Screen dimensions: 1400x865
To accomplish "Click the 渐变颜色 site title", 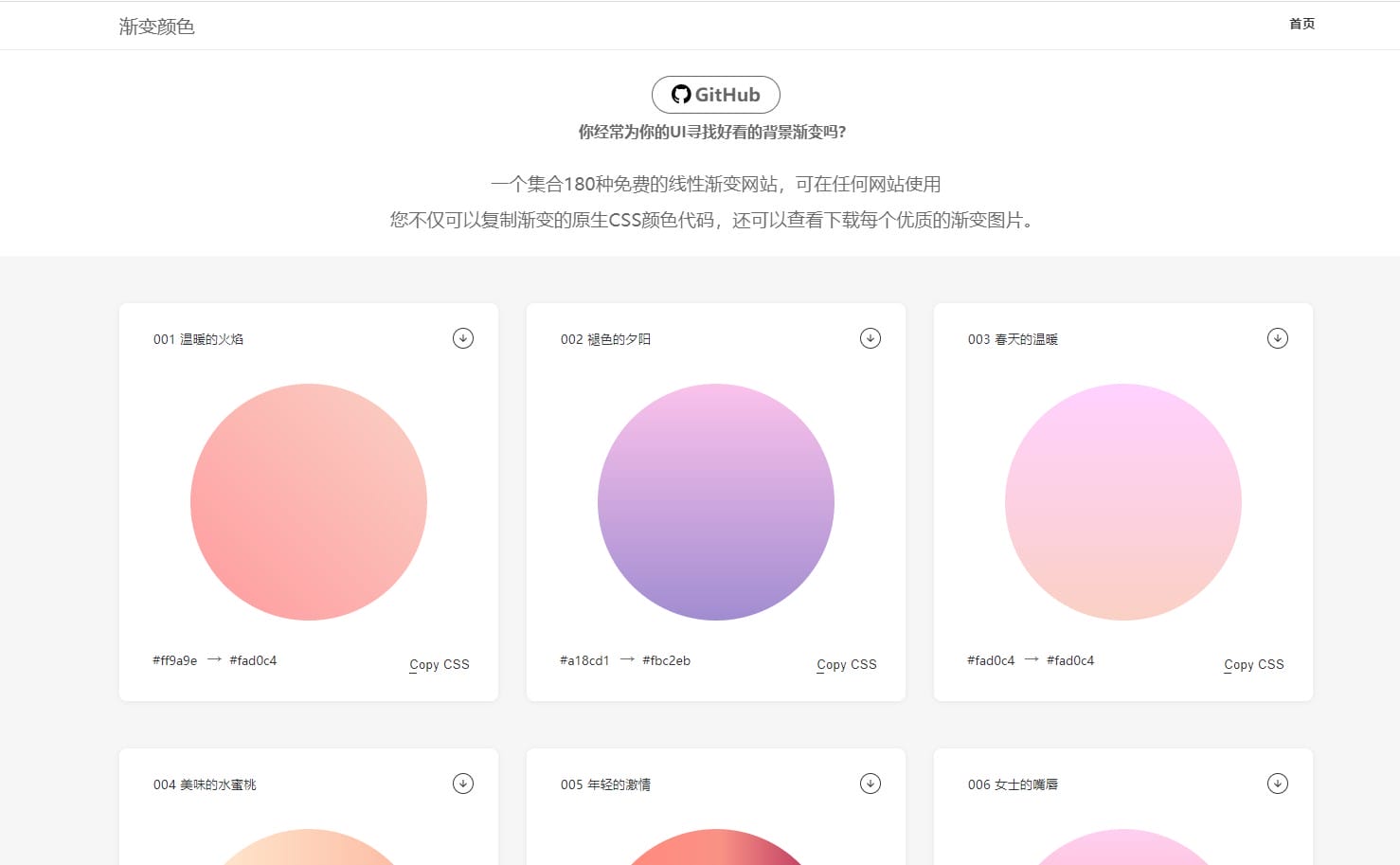I will click(x=157, y=27).
